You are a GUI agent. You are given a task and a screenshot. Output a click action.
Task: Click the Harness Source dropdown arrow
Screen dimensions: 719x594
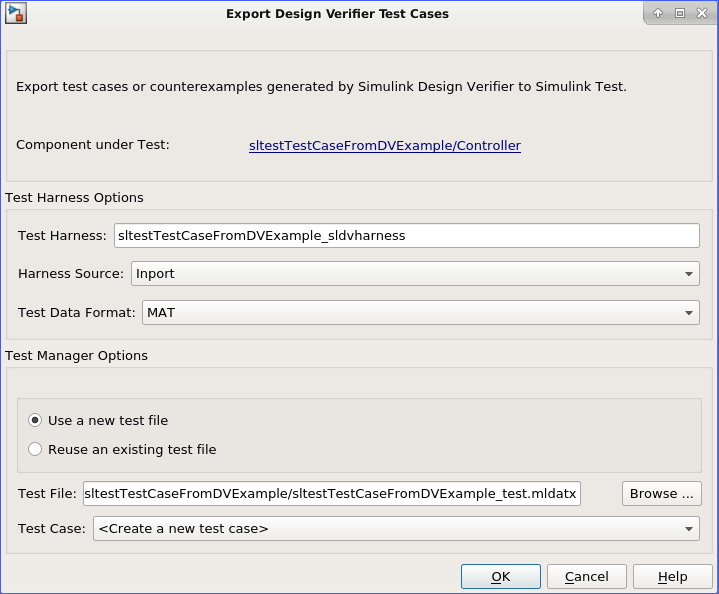[690, 273]
